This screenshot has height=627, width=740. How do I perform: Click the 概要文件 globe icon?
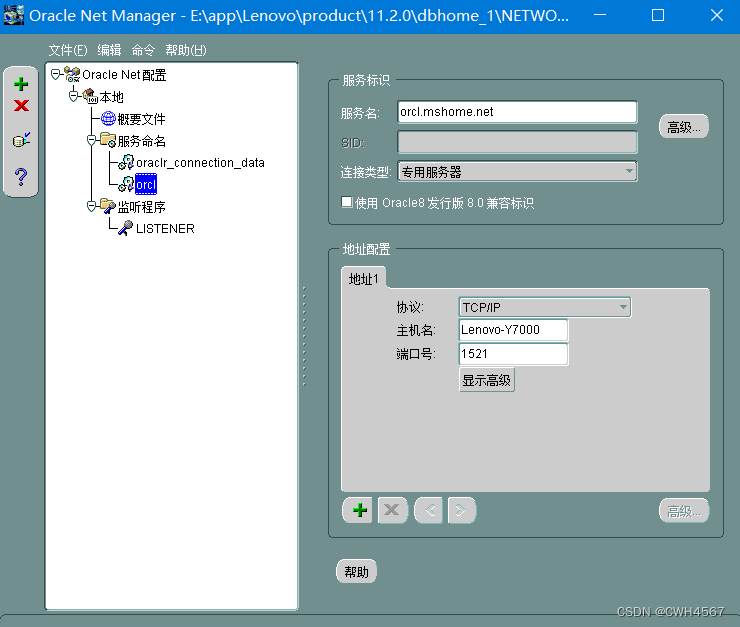point(108,118)
